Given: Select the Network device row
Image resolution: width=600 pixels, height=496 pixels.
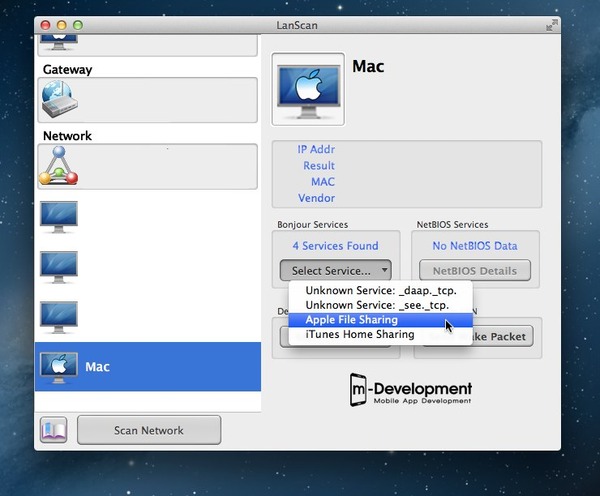Looking at the screenshot, I should tap(148, 166).
